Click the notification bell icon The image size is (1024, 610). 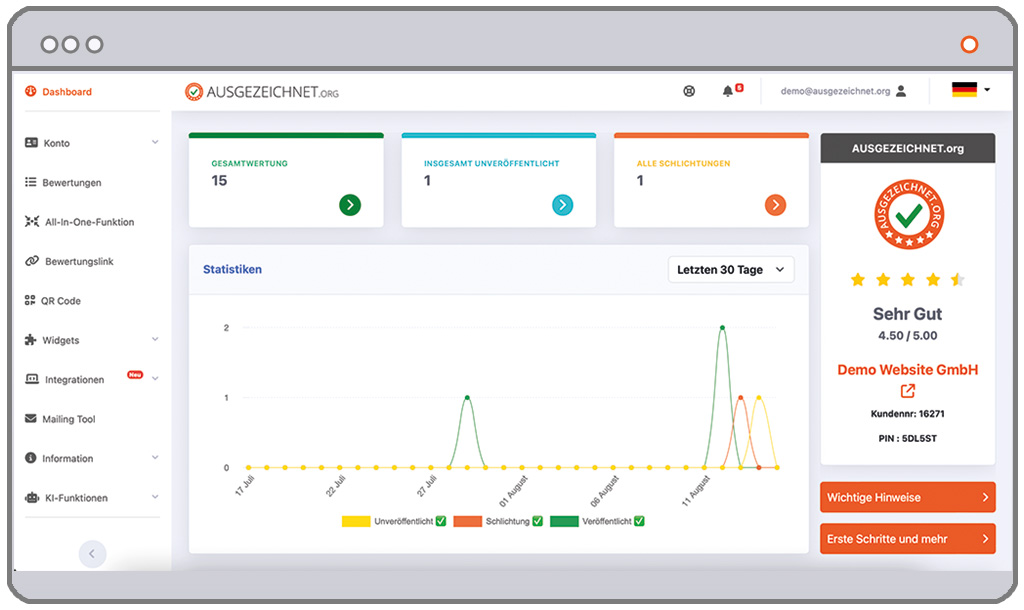pyautogui.click(x=727, y=91)
